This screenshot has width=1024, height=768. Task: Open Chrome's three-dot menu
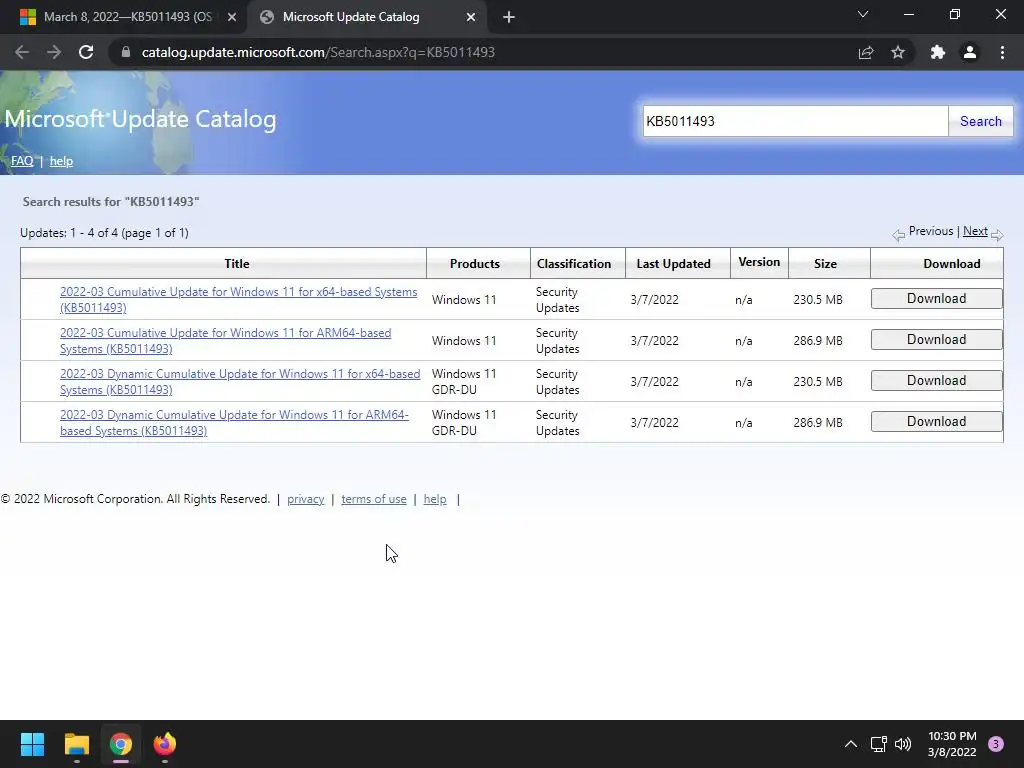(1002, 52)
